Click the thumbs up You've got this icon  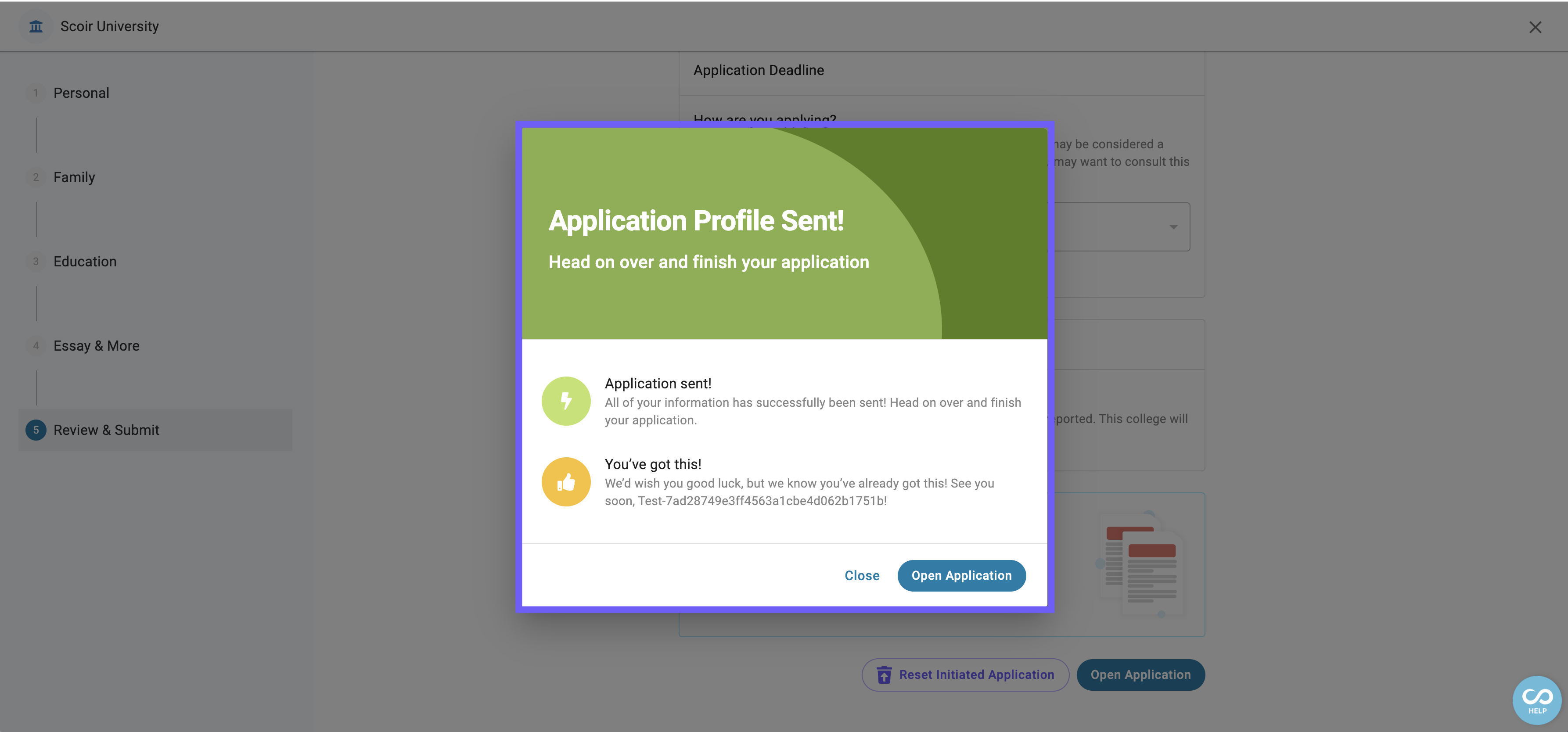click(566, 482)
